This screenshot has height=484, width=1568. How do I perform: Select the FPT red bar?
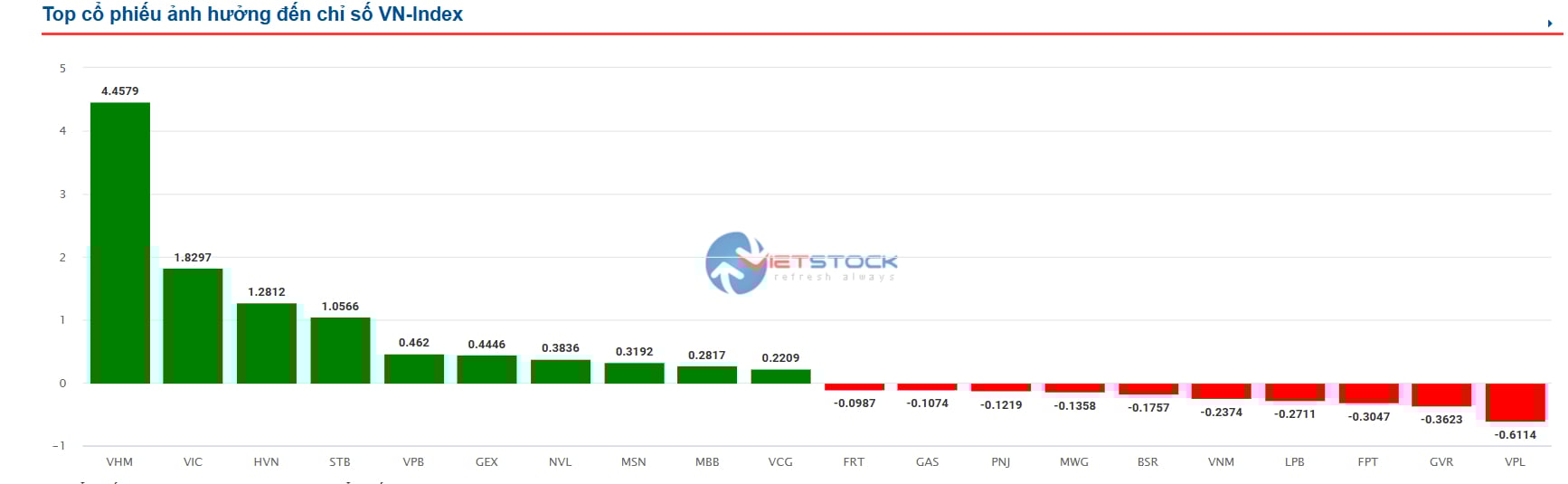(1368, 393)
